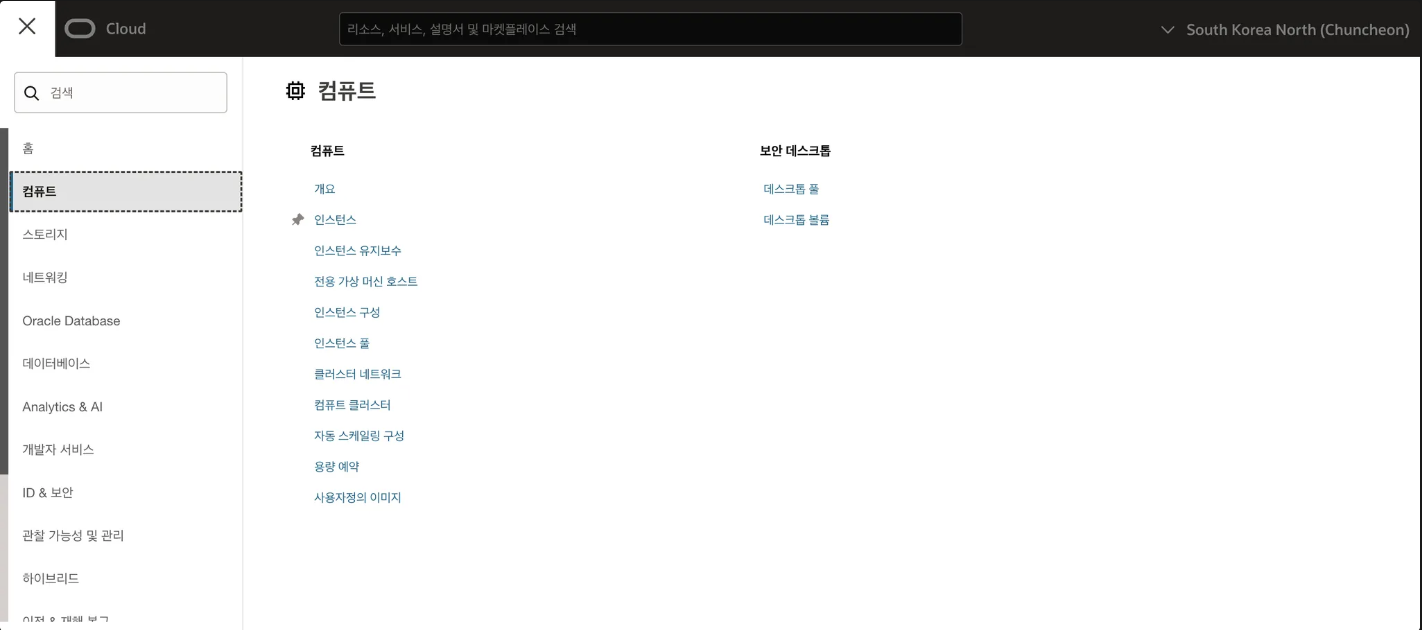Open the 자동 스케일링 구성 link
This screenshot has width=1422, height=630.
[x=359, y=436]
